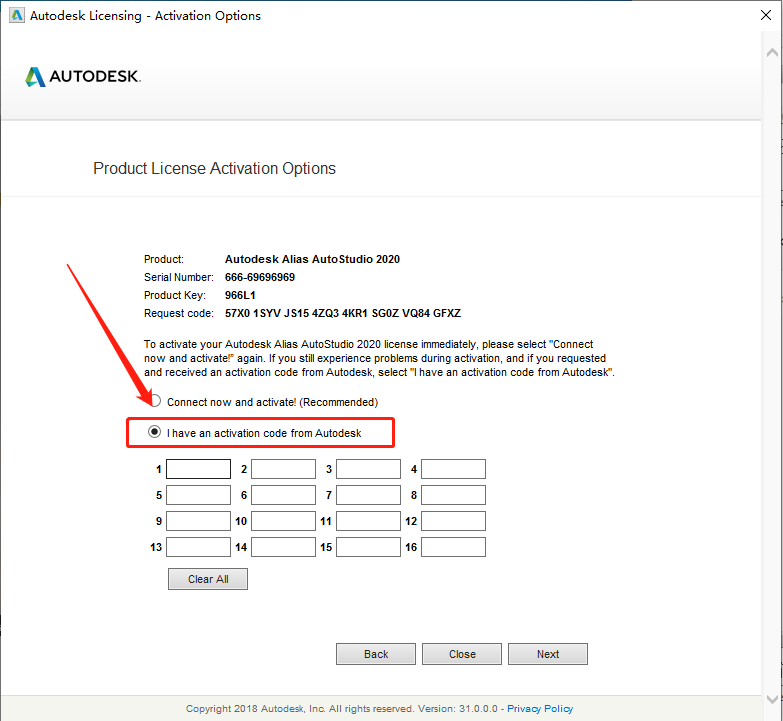Image resolution: width=783 pixels, height=721 pixels.
Task: Click the Autodesk title bar app icon
Action: [x=16, y=15]
